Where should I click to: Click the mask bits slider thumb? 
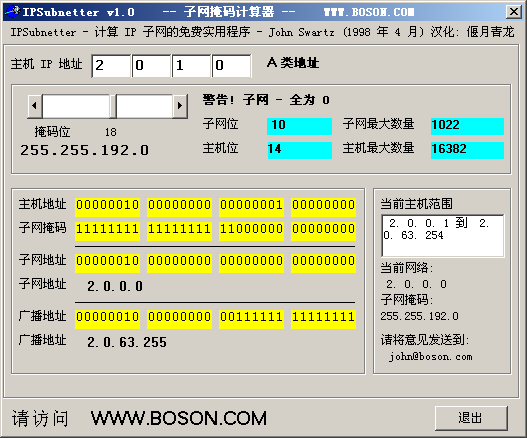pos(113,106)
